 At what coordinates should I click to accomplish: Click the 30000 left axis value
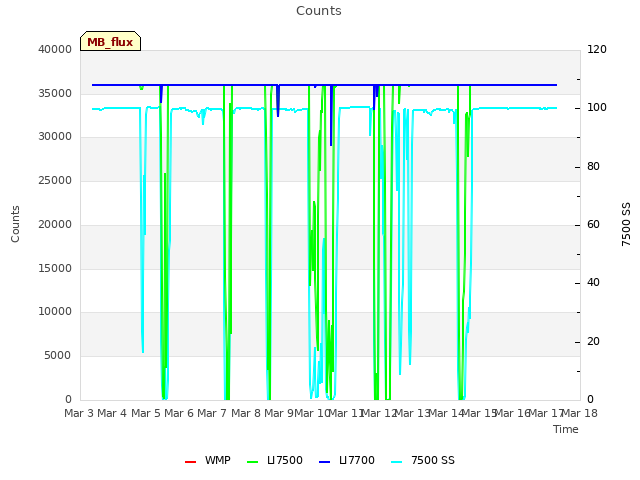(55, 136)
